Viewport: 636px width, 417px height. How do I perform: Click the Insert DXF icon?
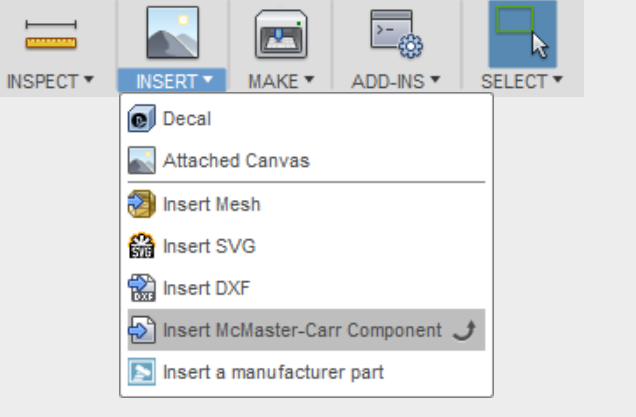[141, 289]
